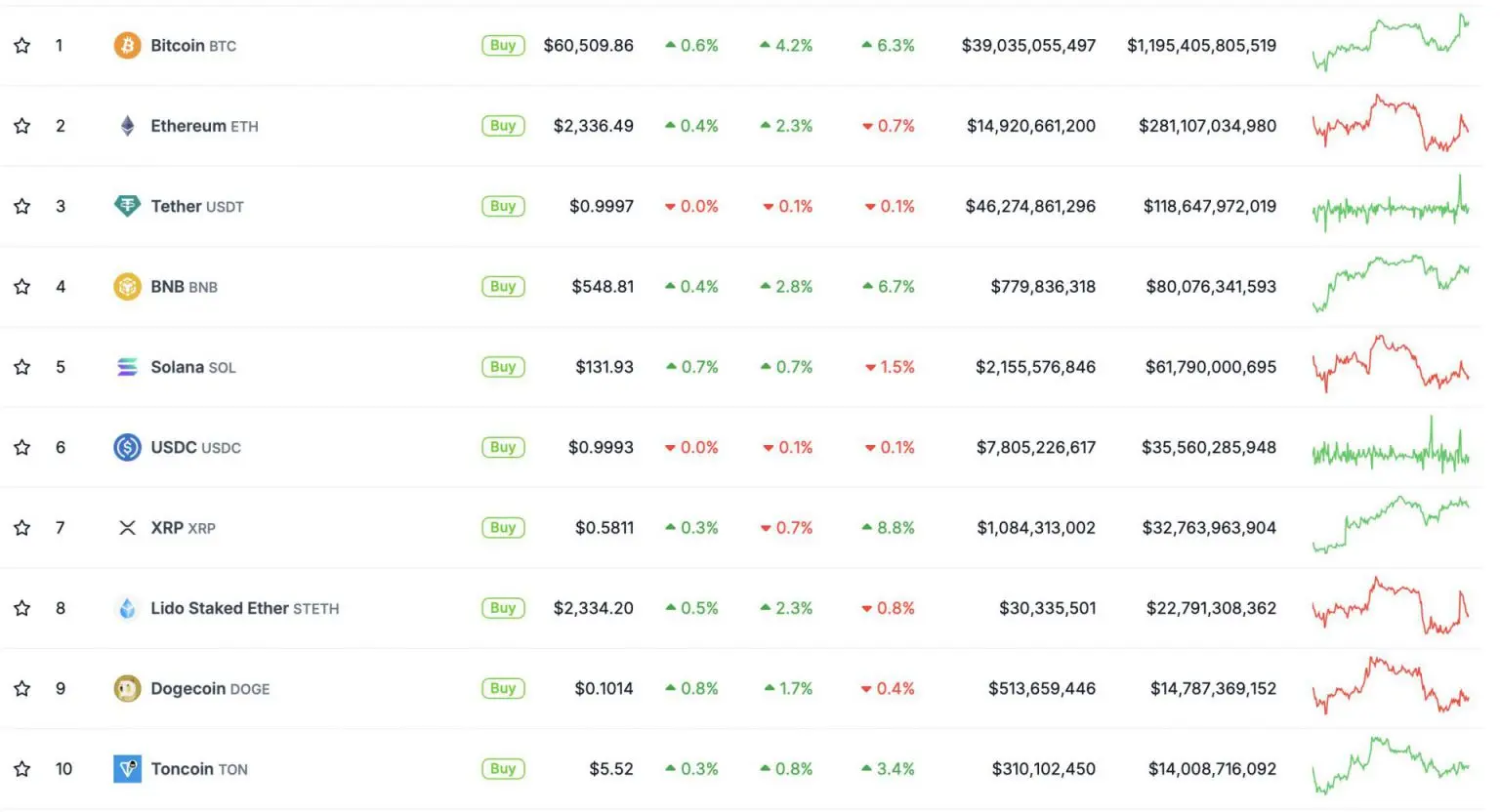Click Buy button for Ethereum

pos(503,126)
